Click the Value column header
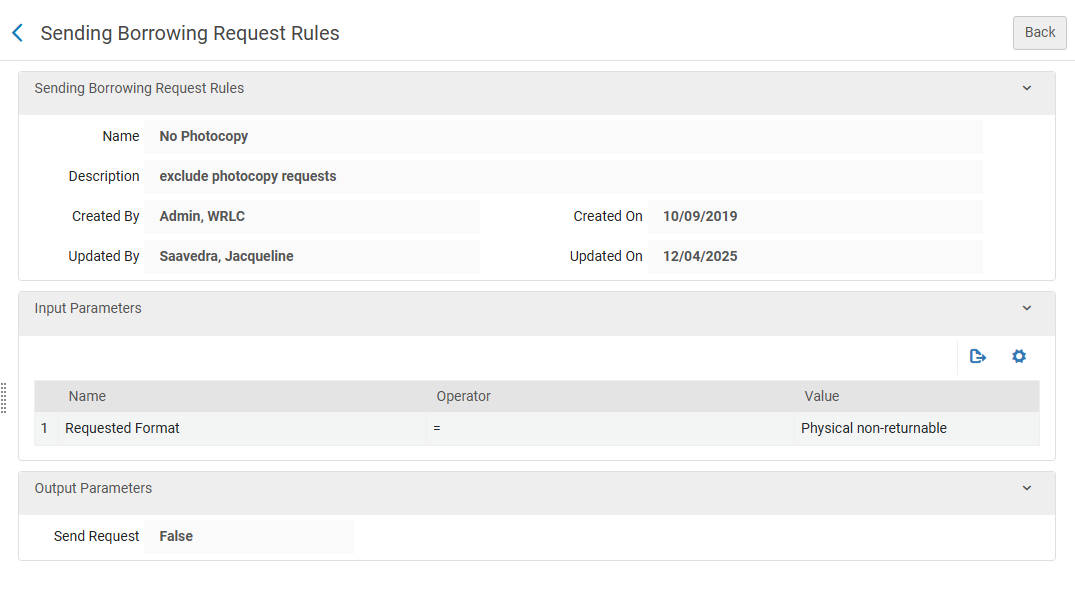This screenshot has width=1075, height=605. (821, 396)
